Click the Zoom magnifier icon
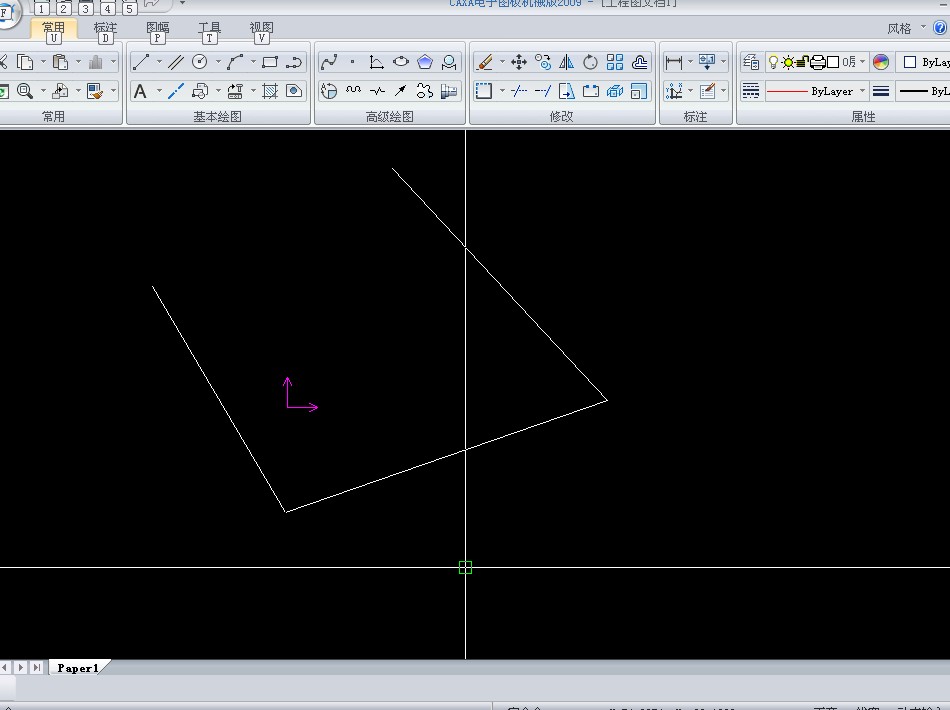The image size is (950, 710). (25, 91)
